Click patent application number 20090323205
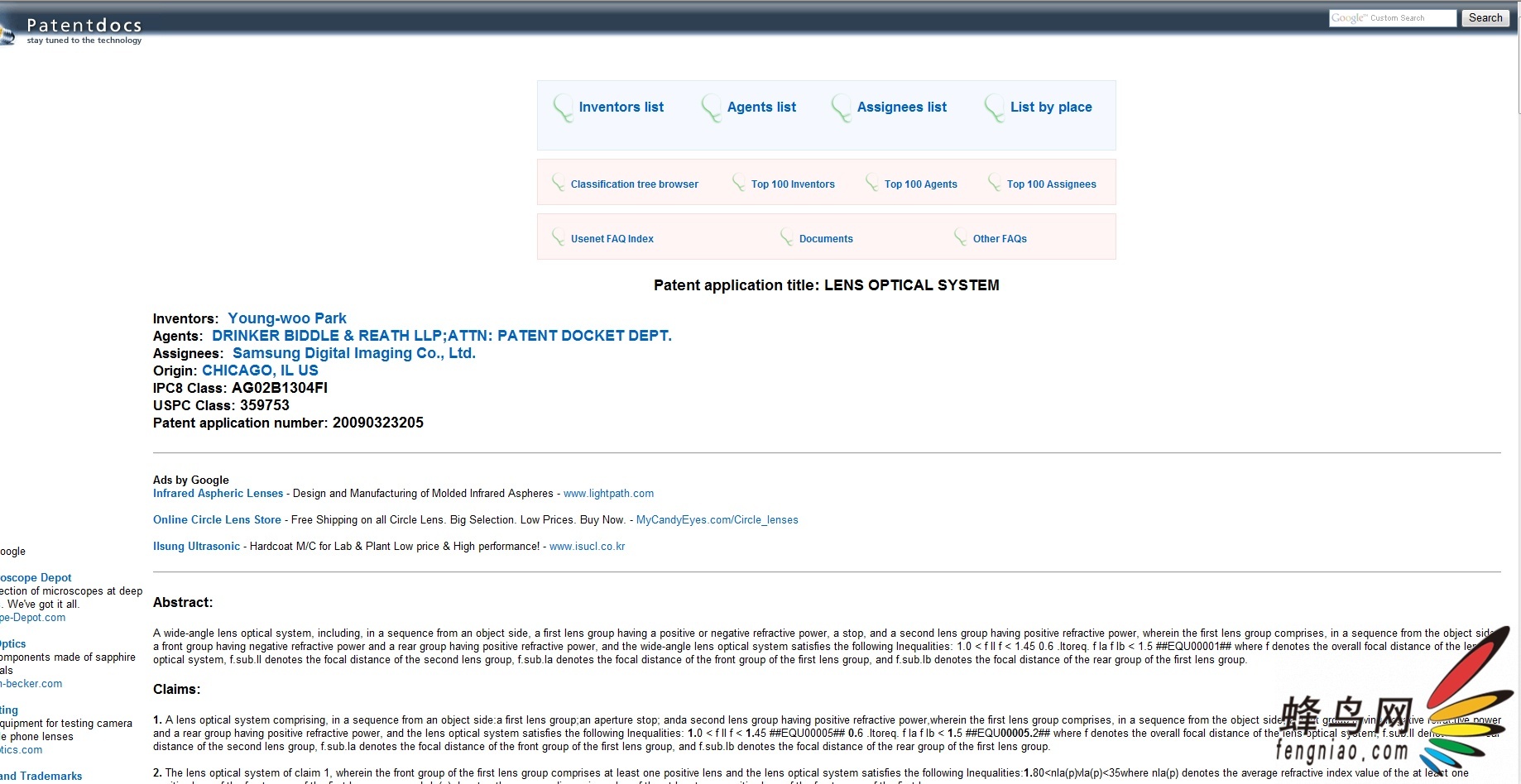1521x784 pixels. click(378, 423)
